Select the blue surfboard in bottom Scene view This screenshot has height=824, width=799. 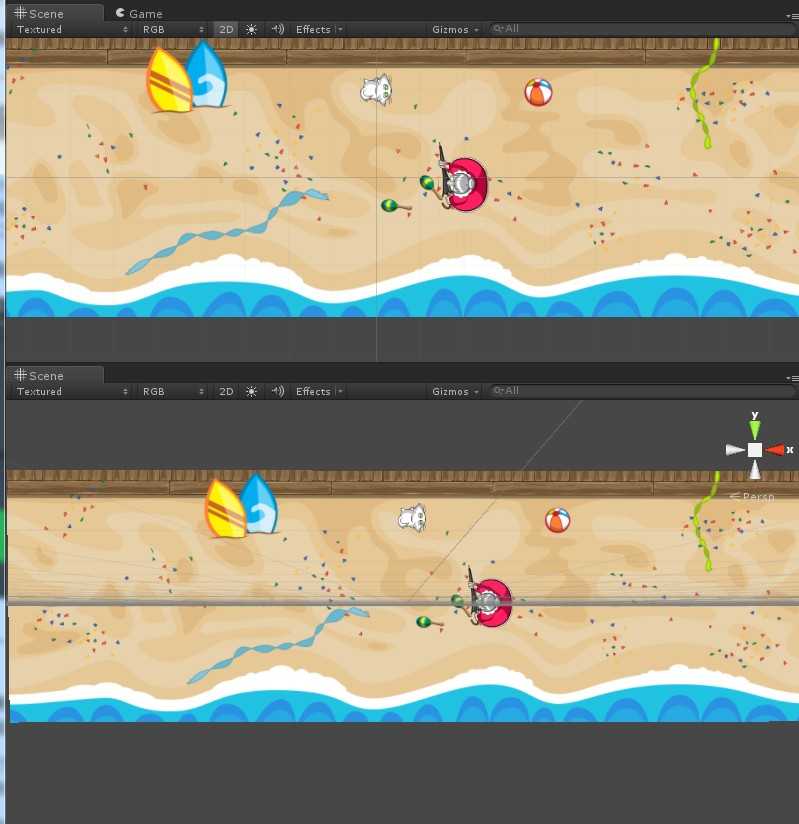260,503
